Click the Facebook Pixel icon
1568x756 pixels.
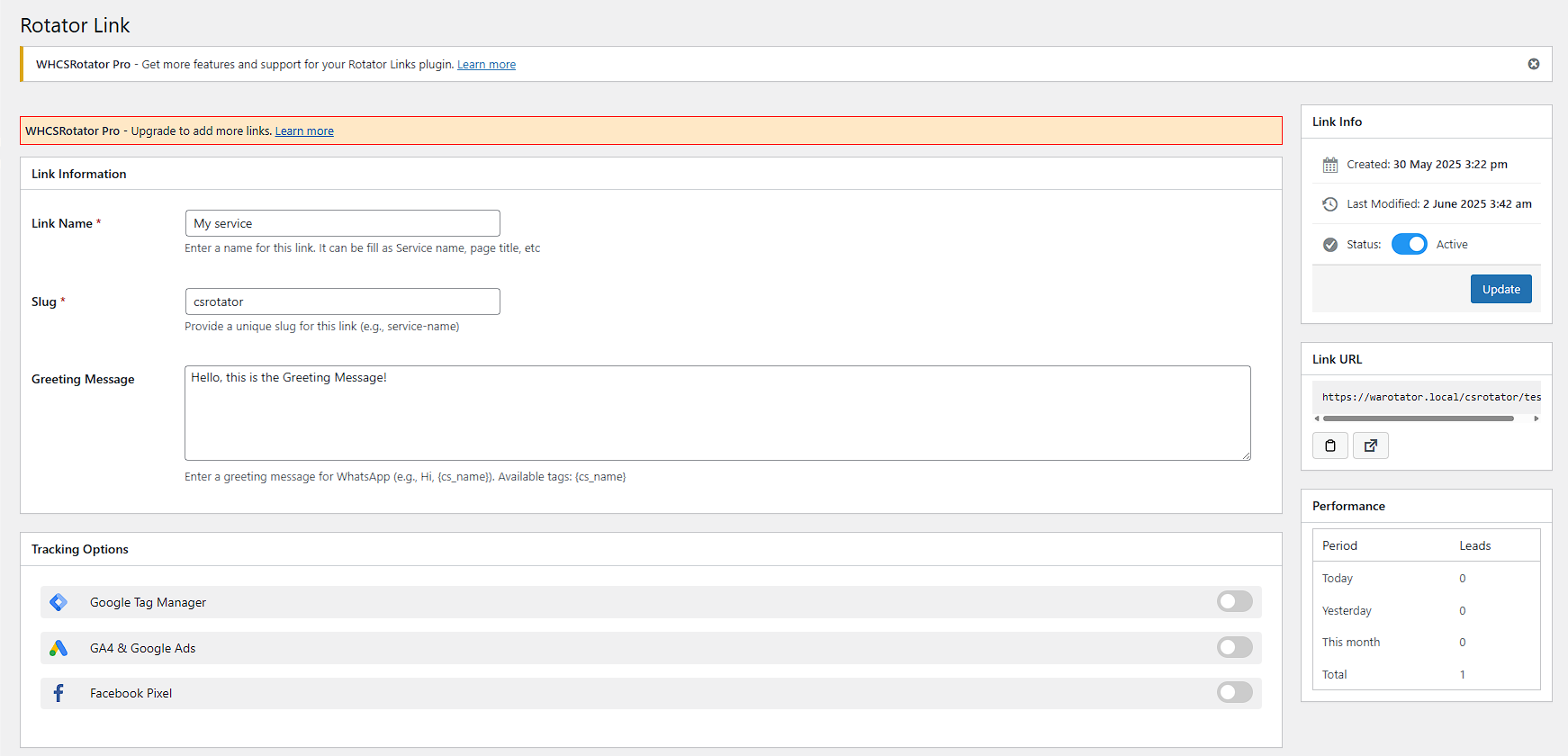click(x=59, y=693)
